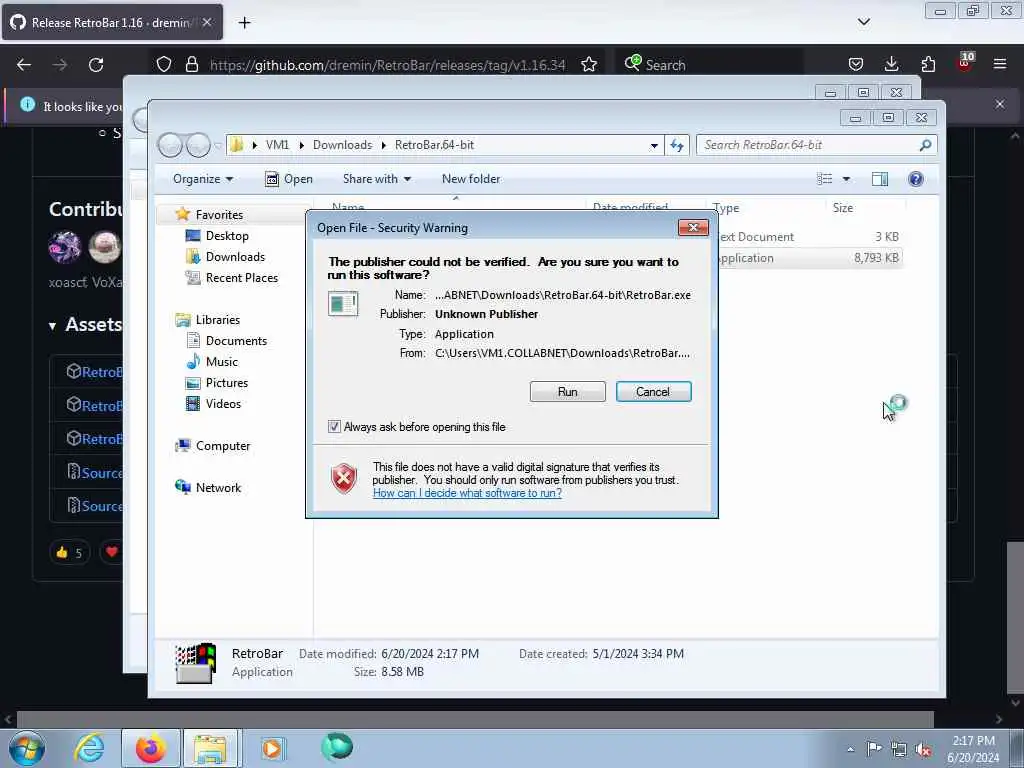Select Favorites in the navigation pane

pos(219,215)
